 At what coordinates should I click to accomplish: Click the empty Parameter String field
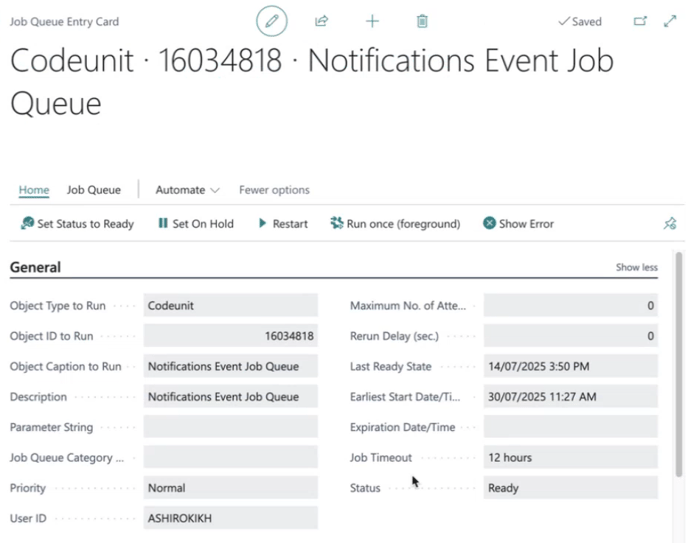coord(230,427)
